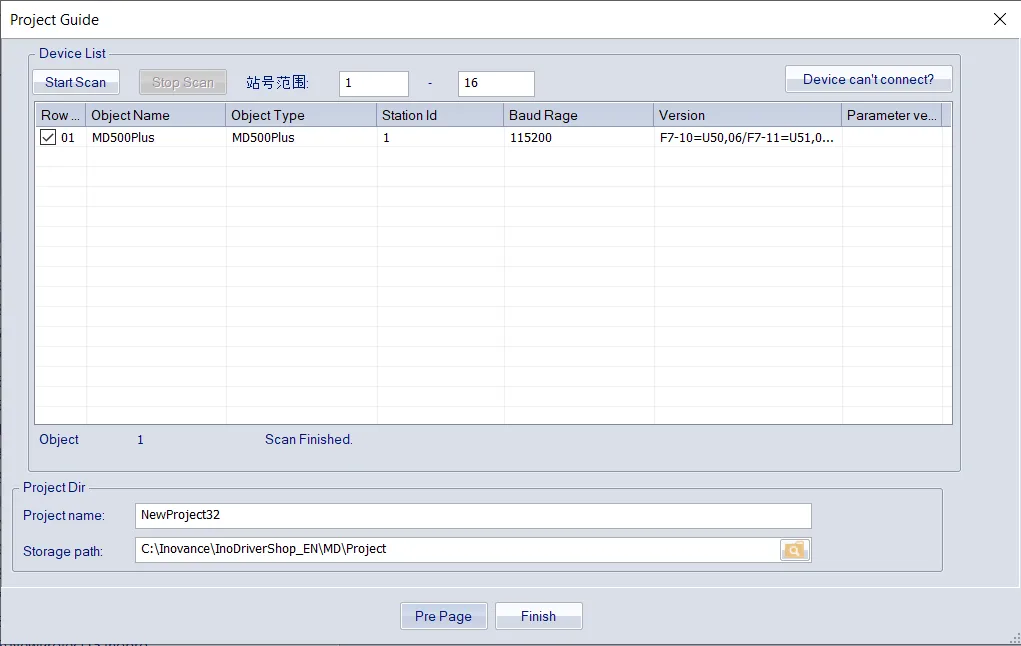Screen dimensions: 1021x646
Task: Click the Station Id column header
Action: click(439, 115)
